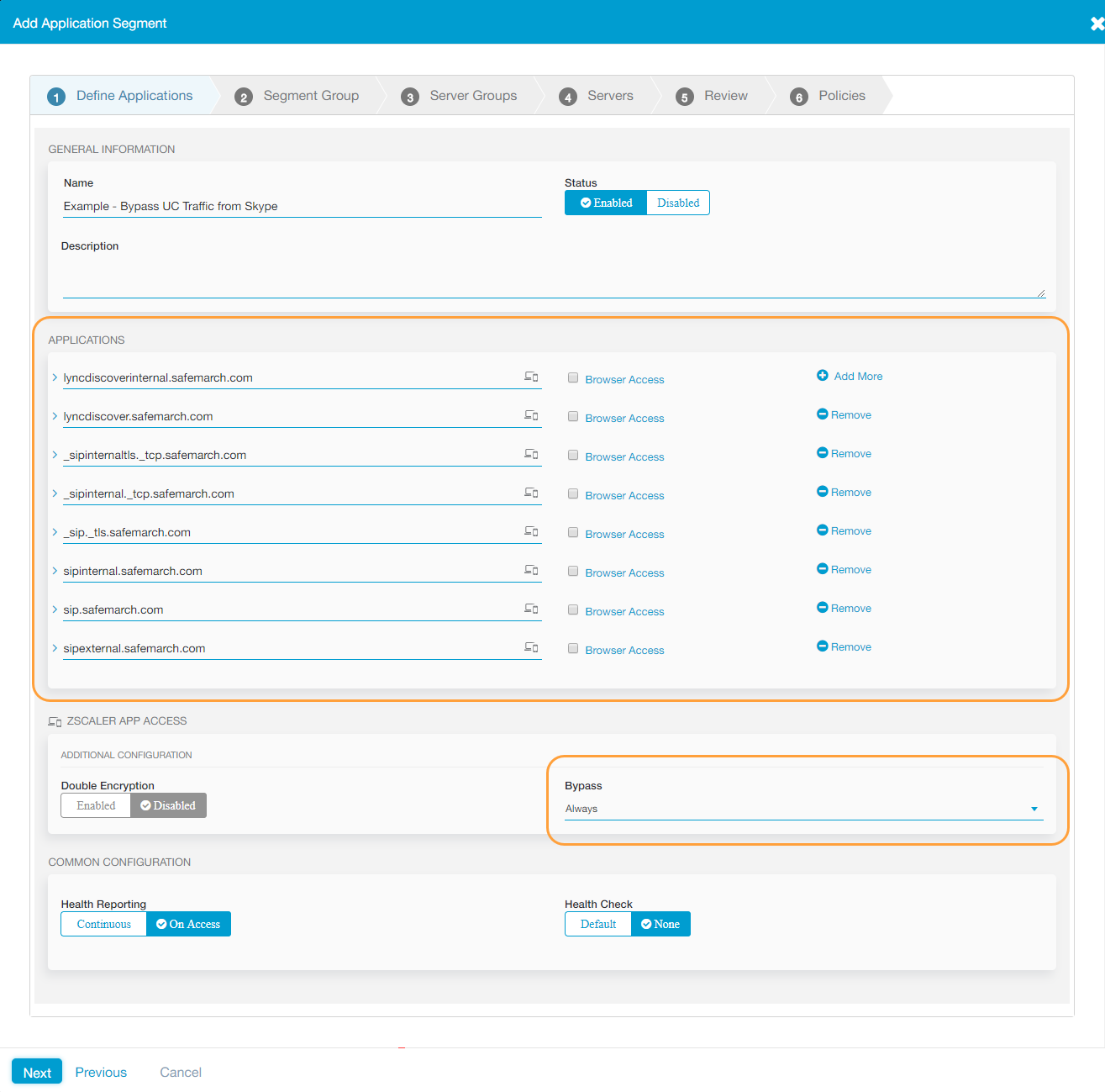Click the remove icon for sip.safemarch.com row
1105x1092 pixels.
(822, 608)
